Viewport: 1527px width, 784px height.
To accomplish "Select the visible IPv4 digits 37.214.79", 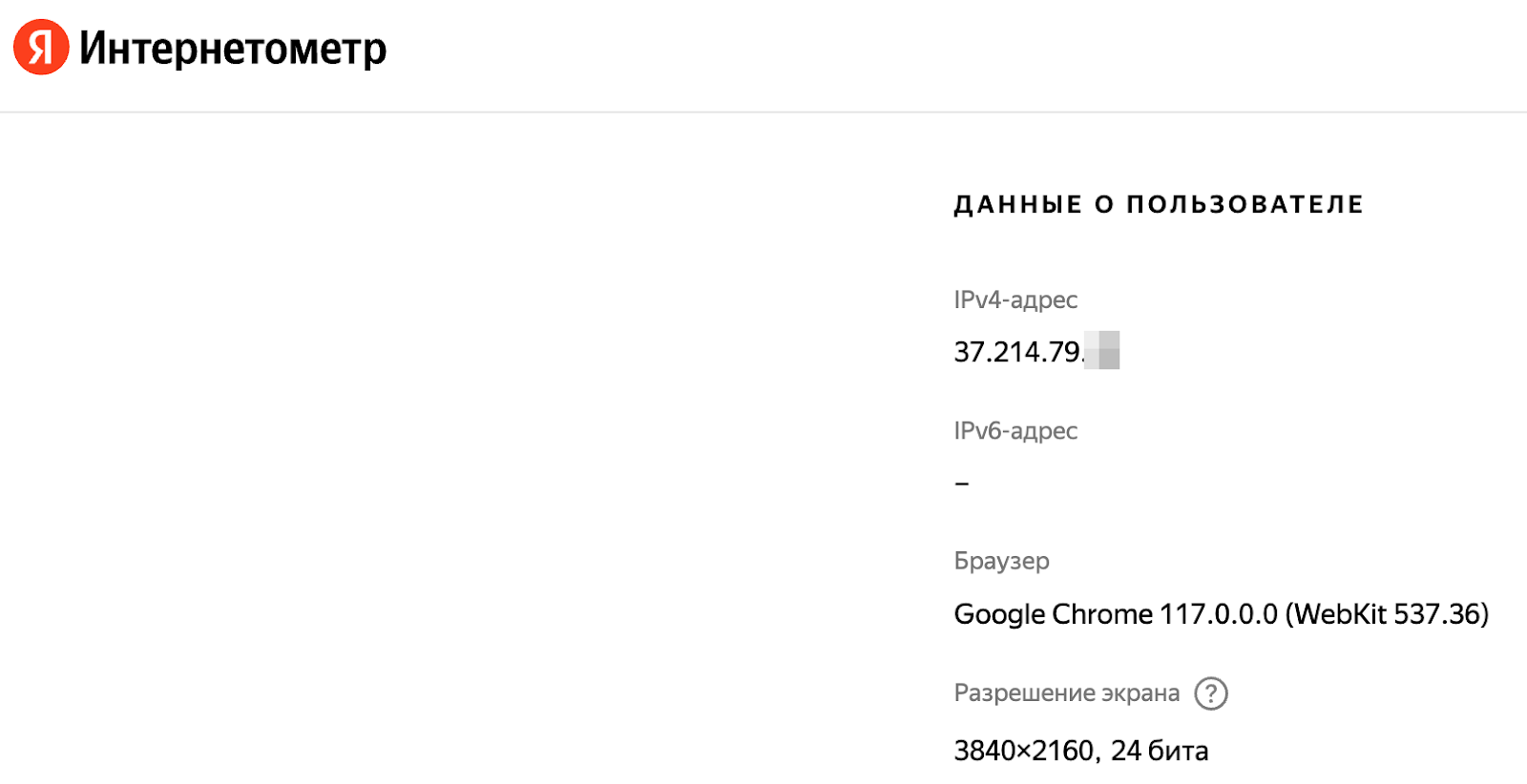I will coord(1017,352).
